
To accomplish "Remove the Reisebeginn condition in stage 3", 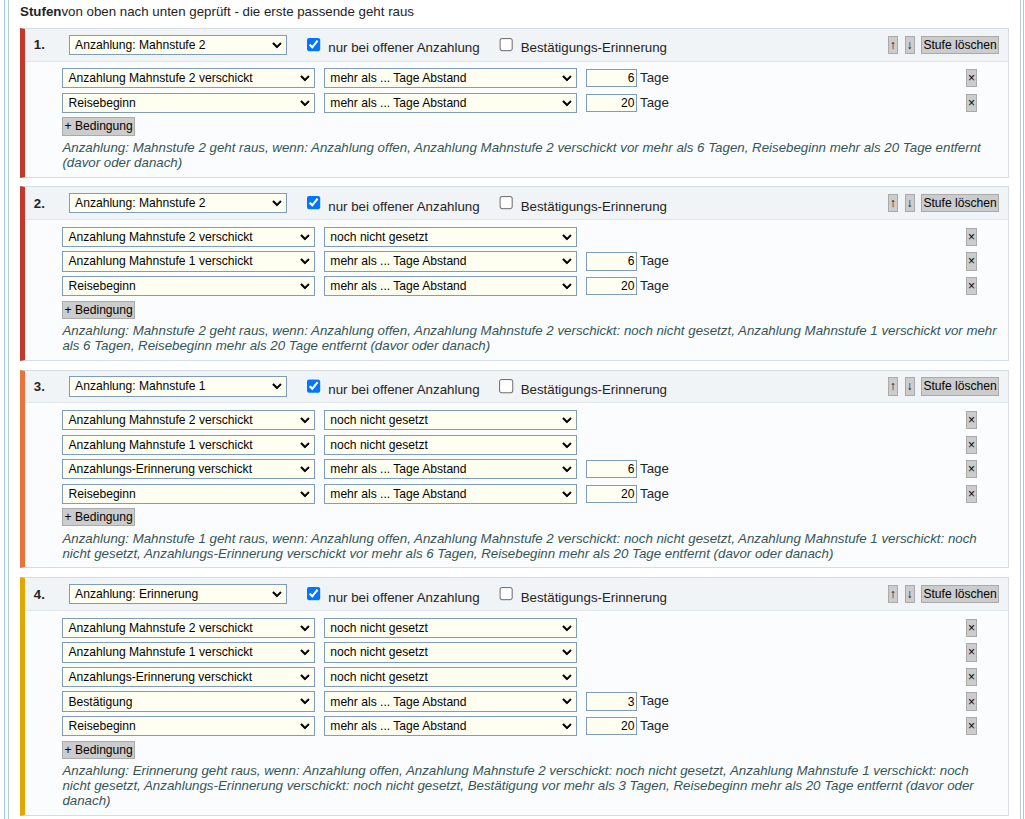I will (x=971, y=494).
